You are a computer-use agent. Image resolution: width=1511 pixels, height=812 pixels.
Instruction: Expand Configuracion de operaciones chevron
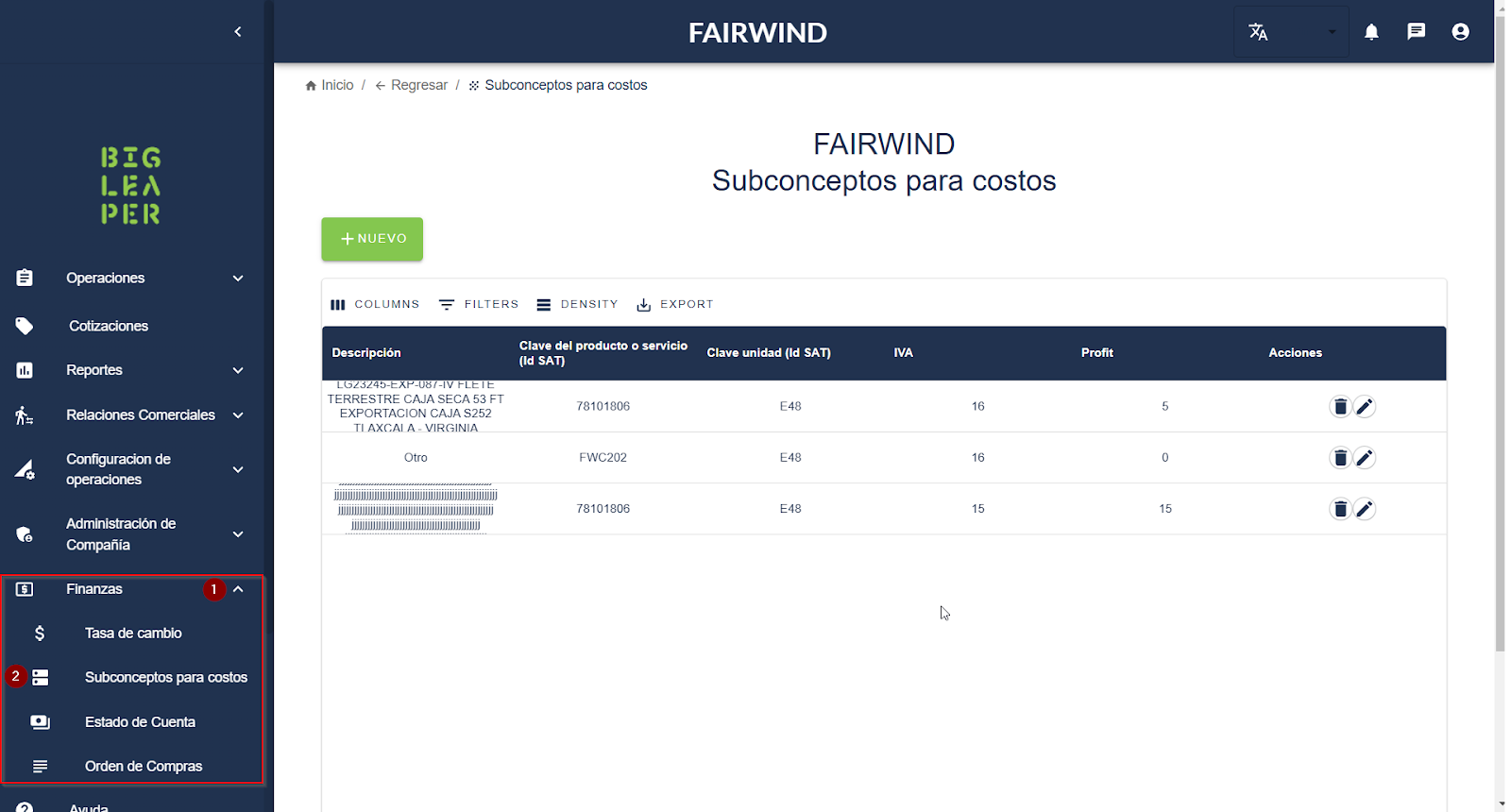tap(238, 469)
